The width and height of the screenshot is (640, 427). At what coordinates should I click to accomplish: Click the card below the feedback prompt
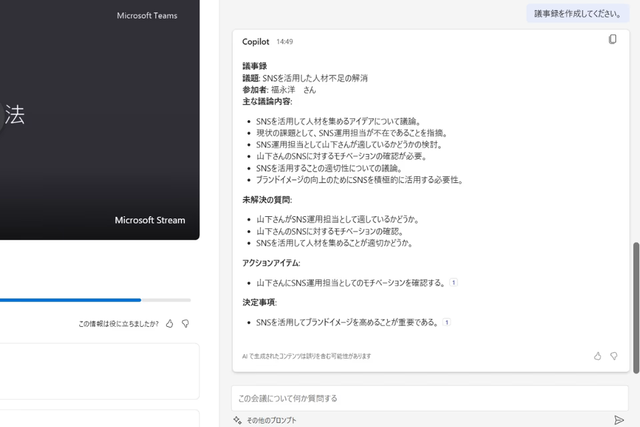tap(100, 370)
